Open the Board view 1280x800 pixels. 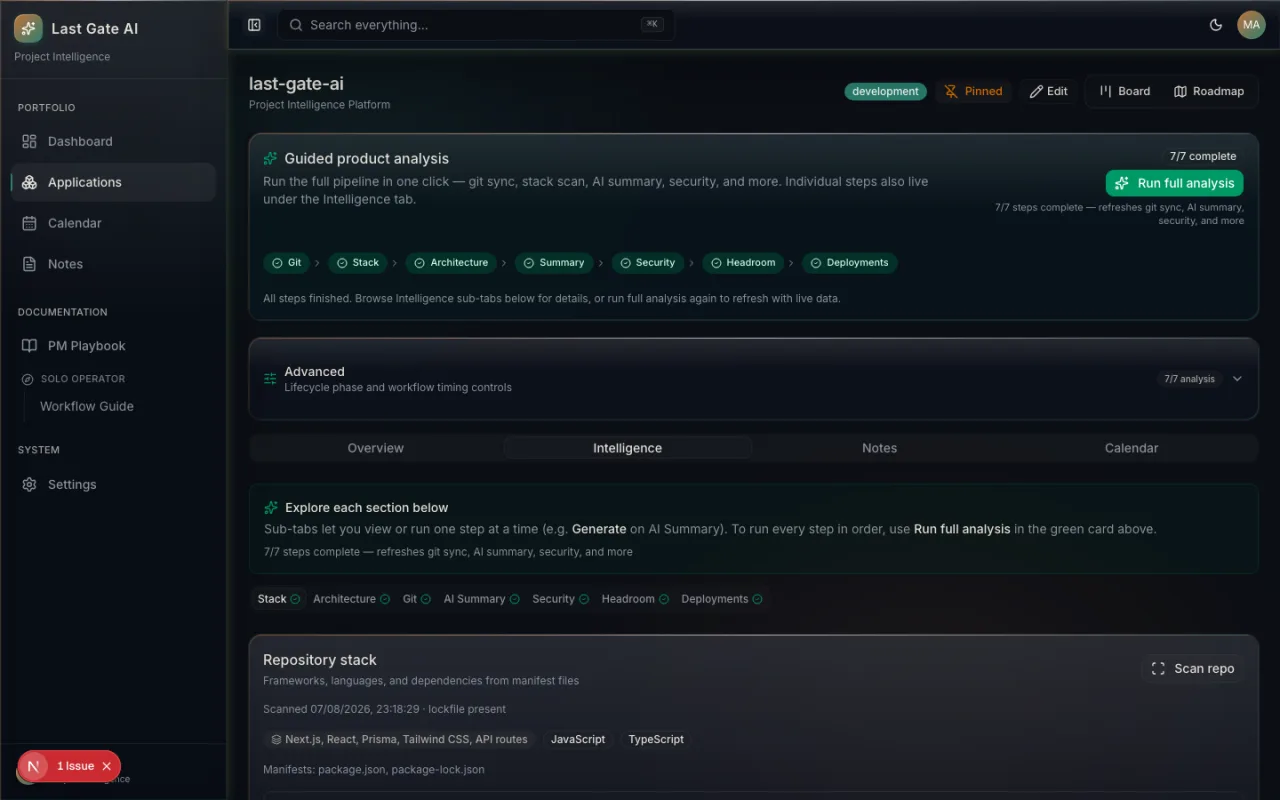1125,91
